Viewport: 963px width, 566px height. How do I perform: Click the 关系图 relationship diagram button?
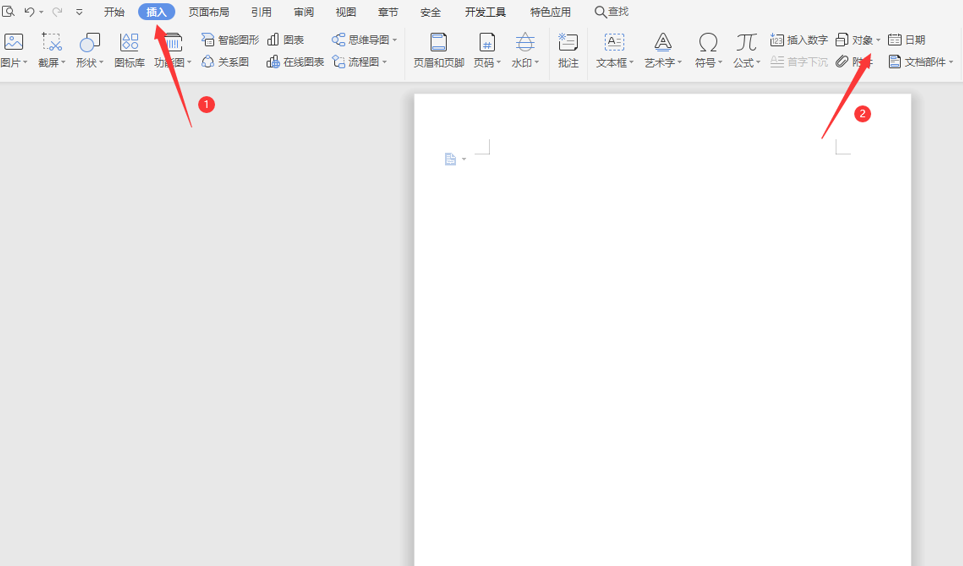[x=225, y=62]
